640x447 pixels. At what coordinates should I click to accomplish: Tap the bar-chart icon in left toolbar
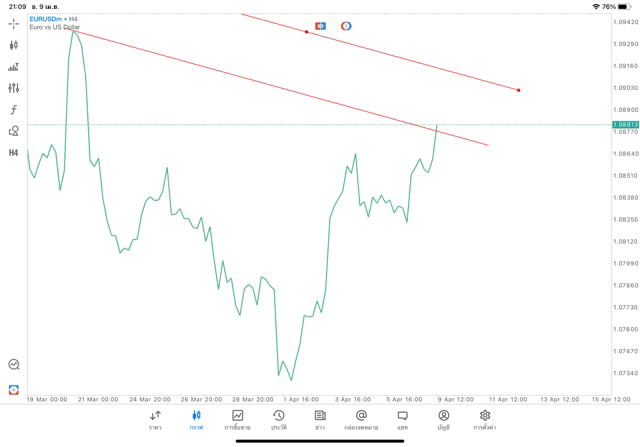(x=14, y=67)
